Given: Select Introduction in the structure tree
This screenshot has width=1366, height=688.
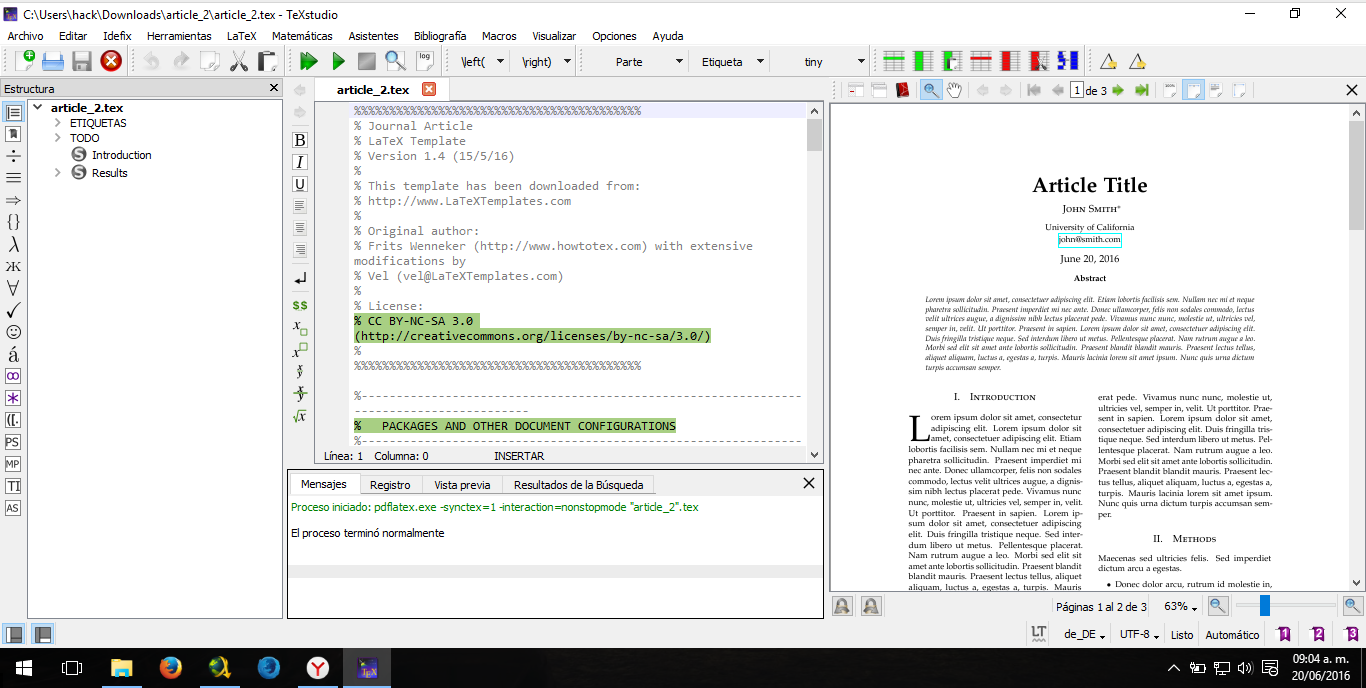Looking at the screenshot, I should [x=121, y=155].
